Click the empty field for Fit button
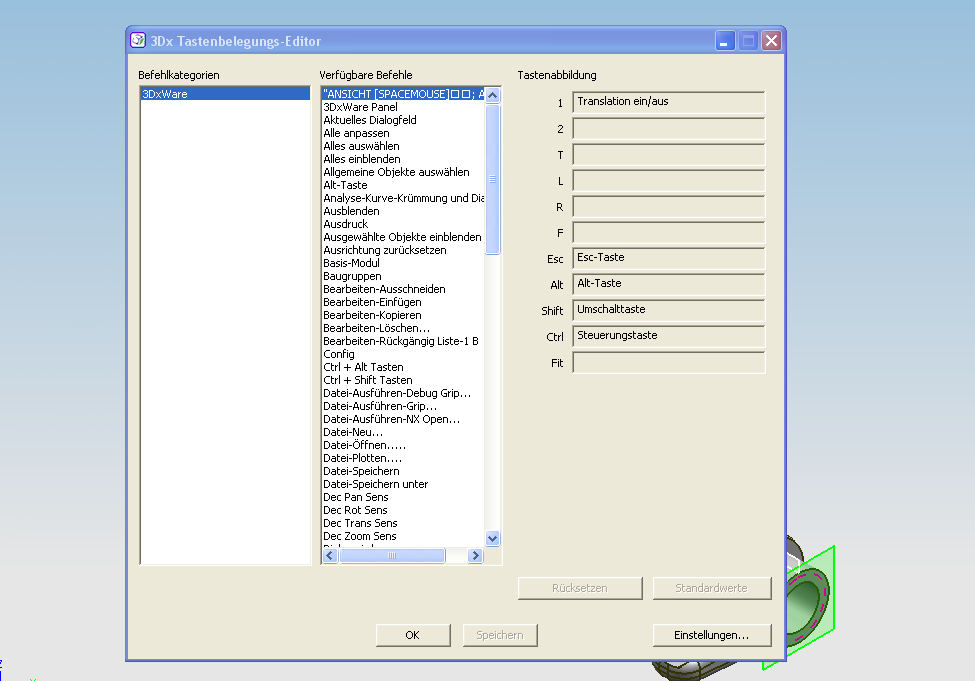 click(x=668, y=363)
